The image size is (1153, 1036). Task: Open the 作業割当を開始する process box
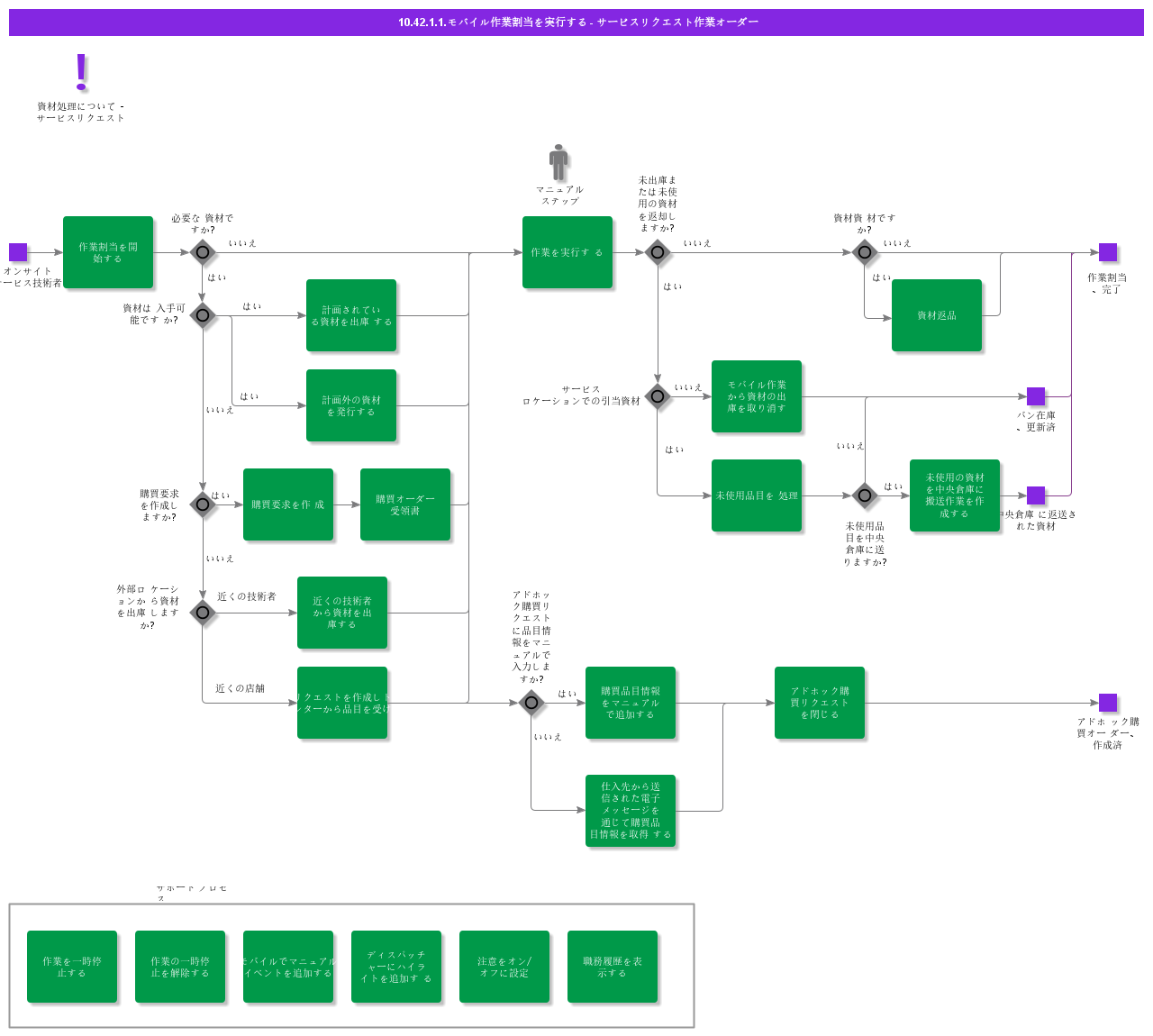[108, 252]
